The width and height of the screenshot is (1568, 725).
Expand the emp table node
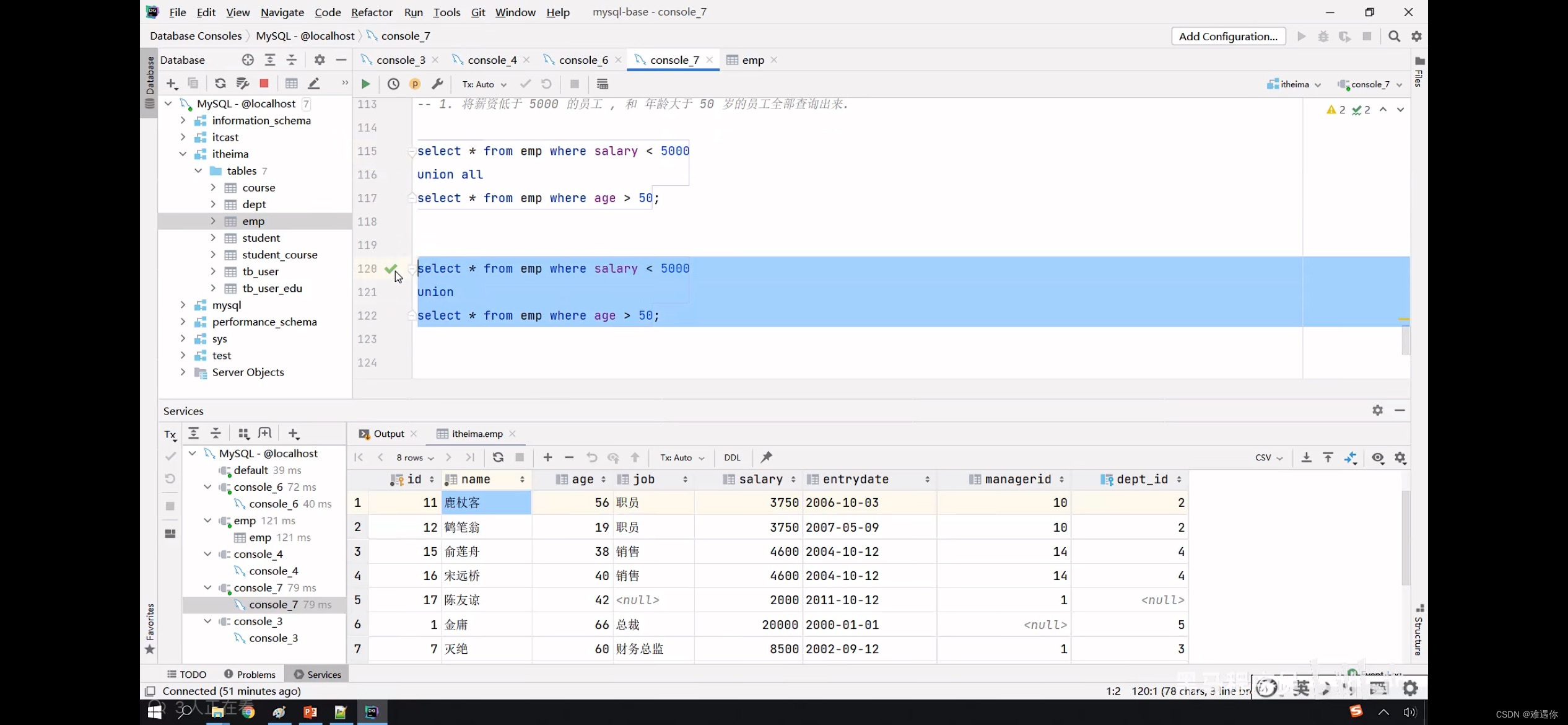(x=213, y=221)
